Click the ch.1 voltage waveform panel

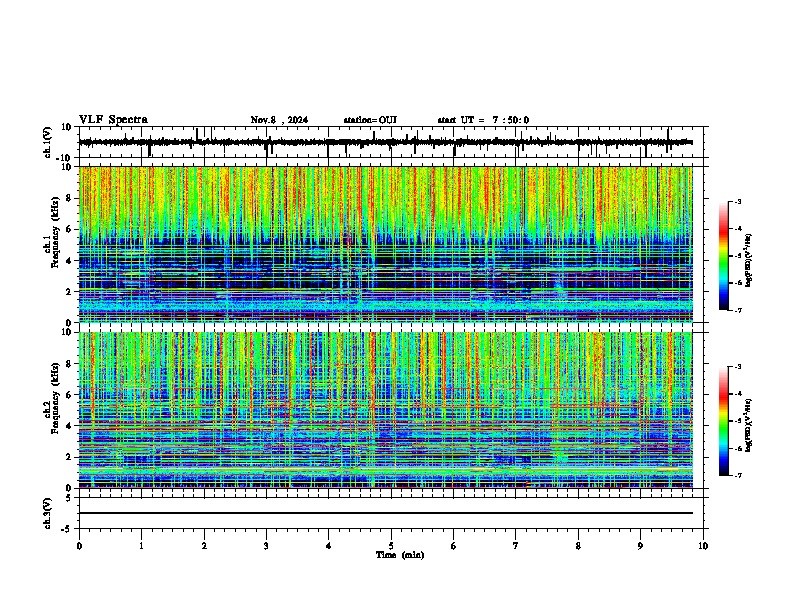point(390,142)
